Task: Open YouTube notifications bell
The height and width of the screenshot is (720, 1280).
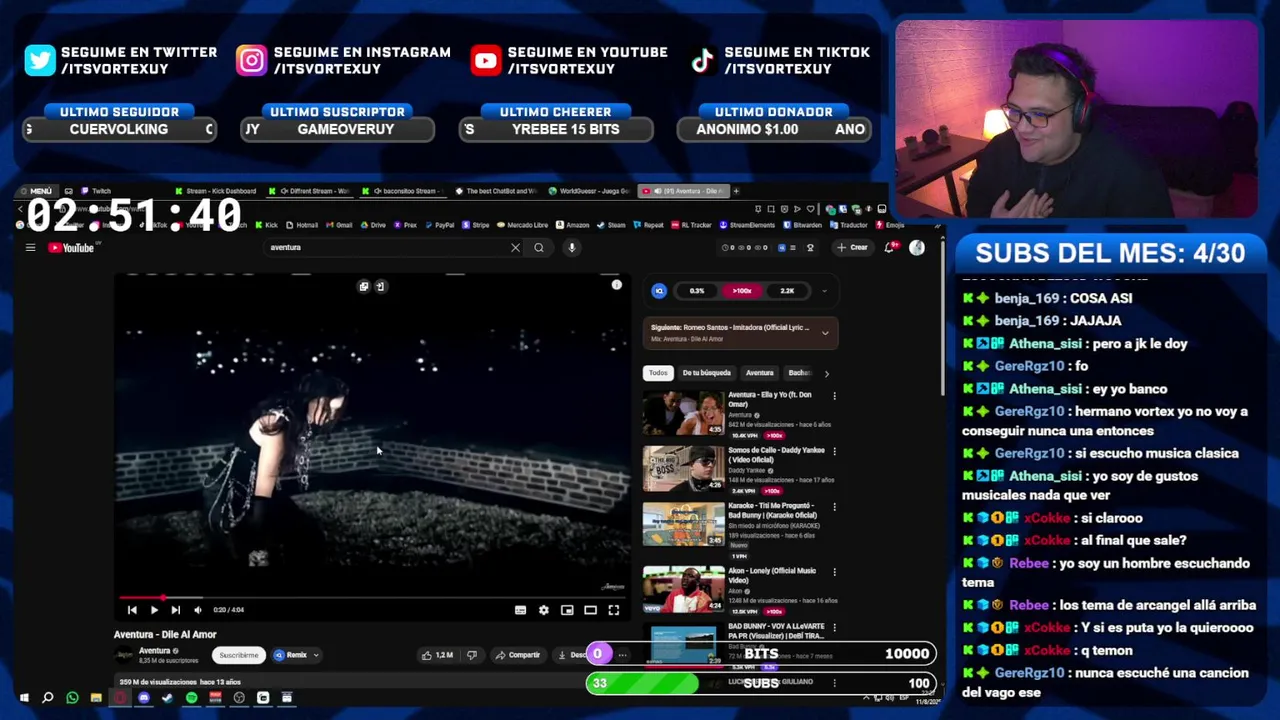Action: click(x=888, y=248)
